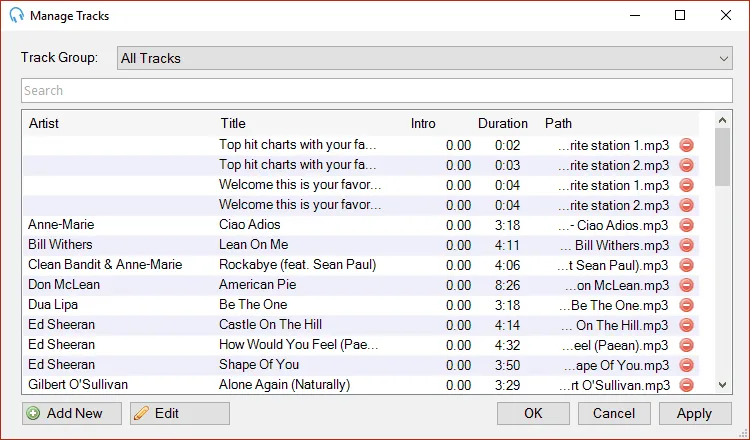The width and height of the screenshot is (750, 440).
Task: Delete the American Pie track
Action: coord(686,285)
